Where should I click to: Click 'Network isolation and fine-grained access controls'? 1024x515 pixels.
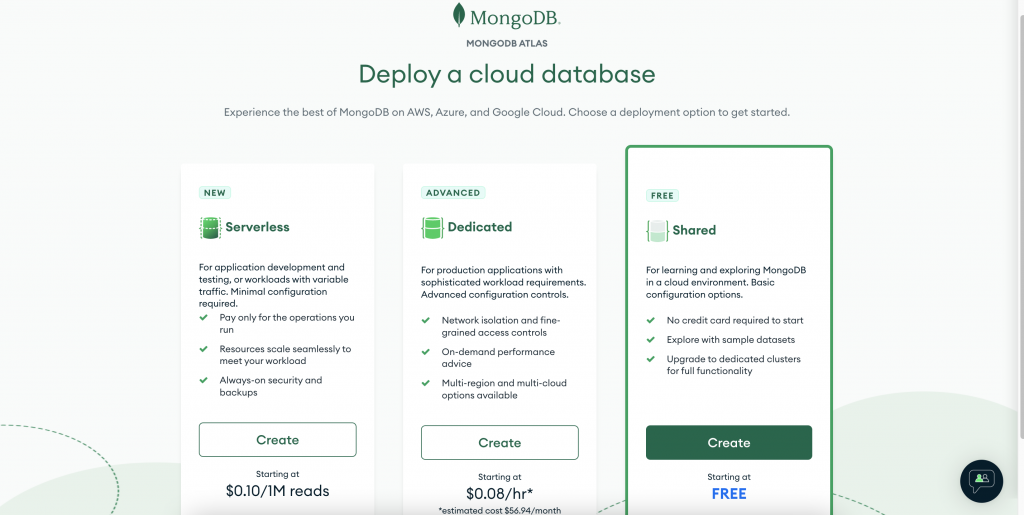[x=501, y=326]
